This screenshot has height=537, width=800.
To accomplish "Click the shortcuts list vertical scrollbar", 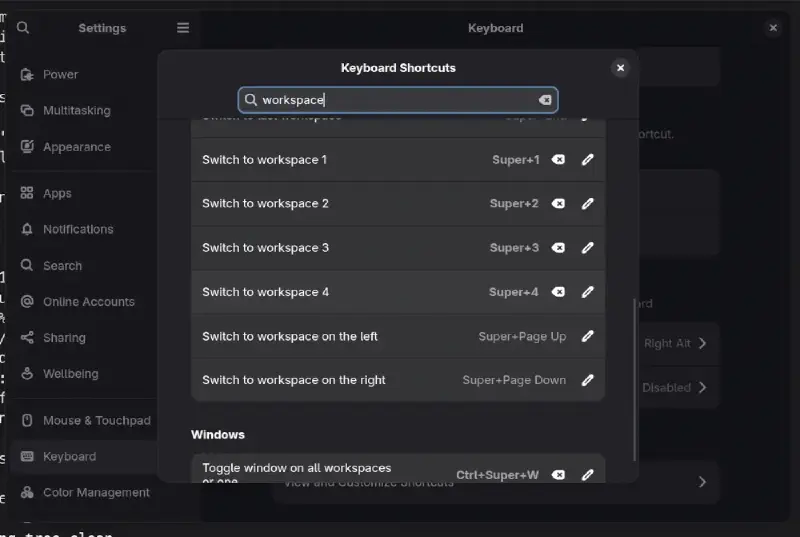I will 635,380.
